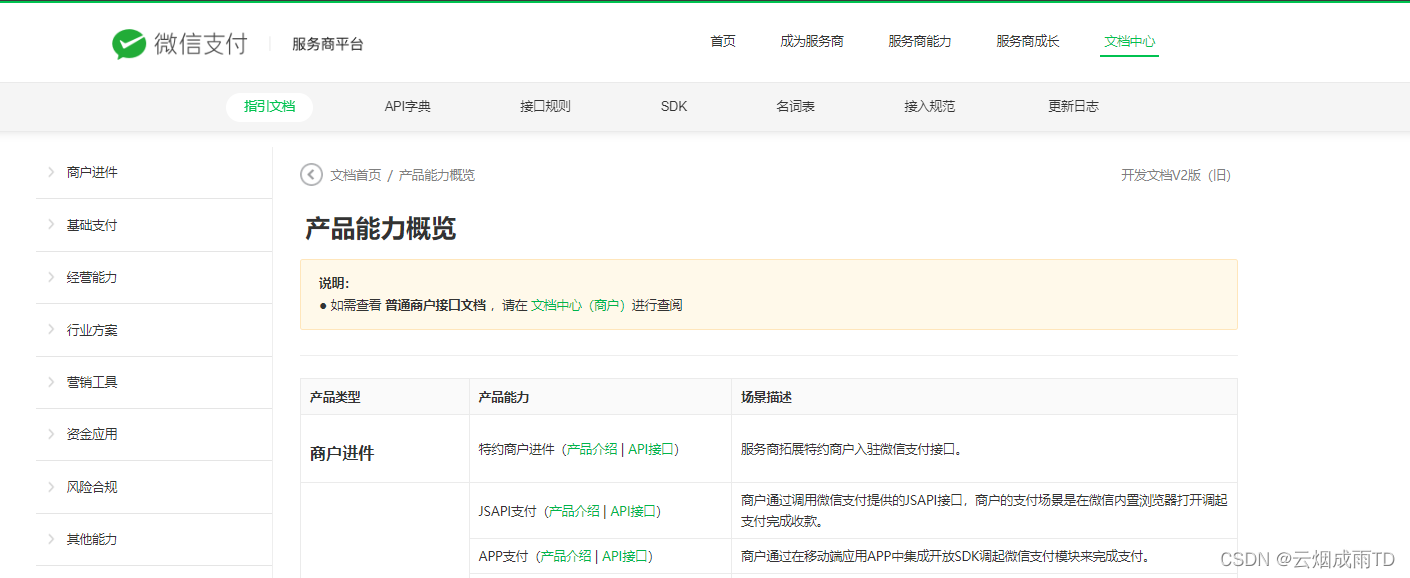
Task: Expand the 经营能力 sidebar chevron
Action: pos(51,277)
